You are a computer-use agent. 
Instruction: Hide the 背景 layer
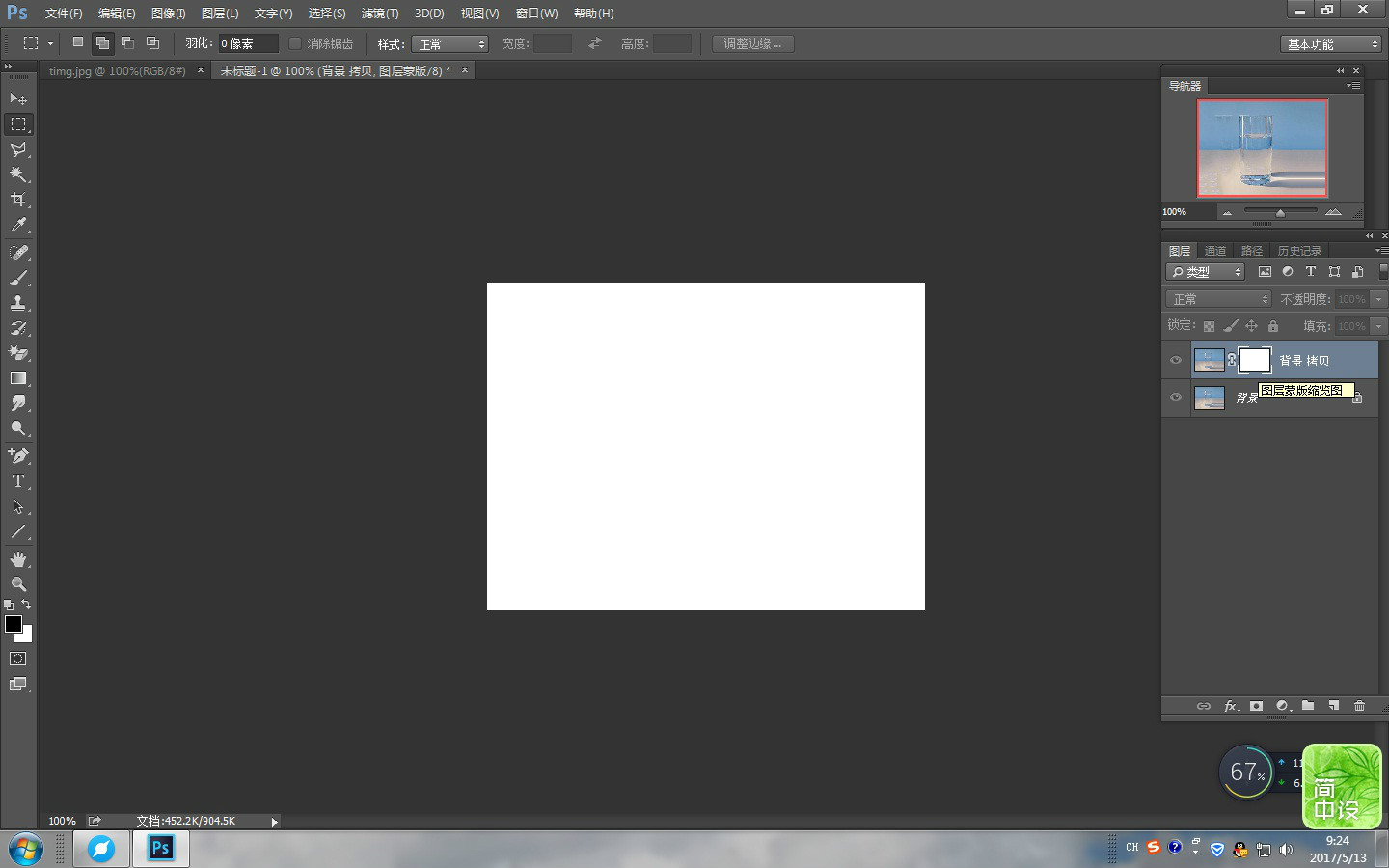click(x=1176, y=397)
